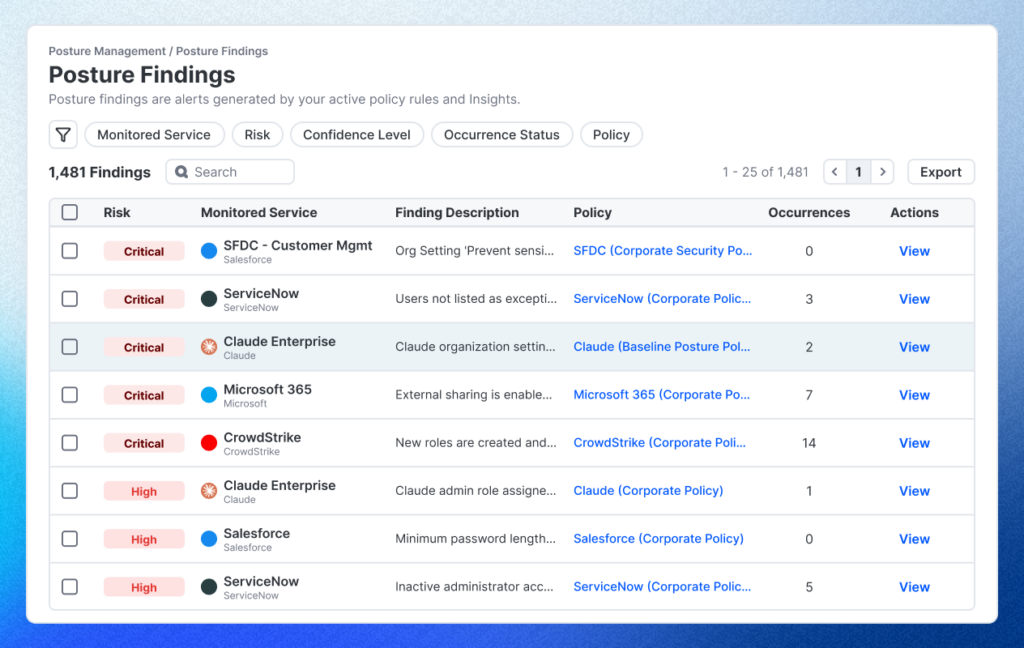Screen dimensions: 1024x648
Task: Open the Monitored Service filter
Action: pyautogui.click(x=154, y=135)
